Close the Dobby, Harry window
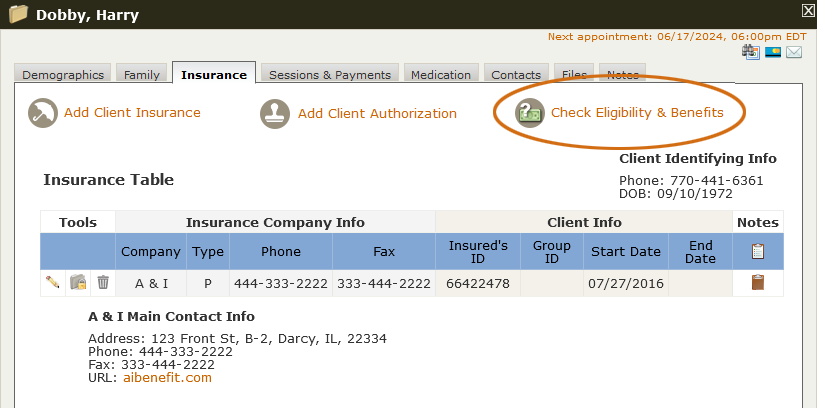The width and height of the screenshot is (817, 408). coord(808,10)
